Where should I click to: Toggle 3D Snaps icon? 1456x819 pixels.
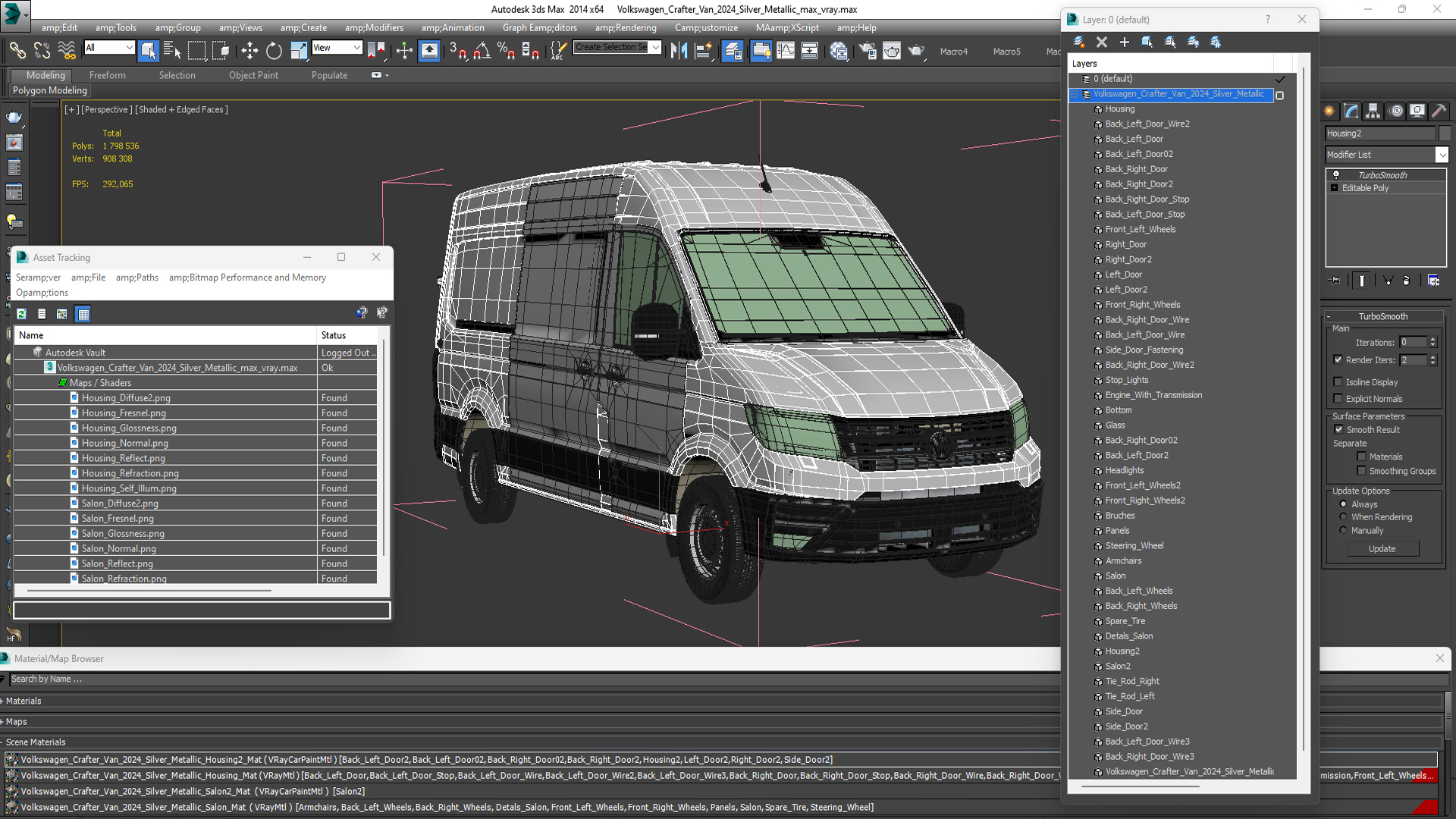point(457,51)
